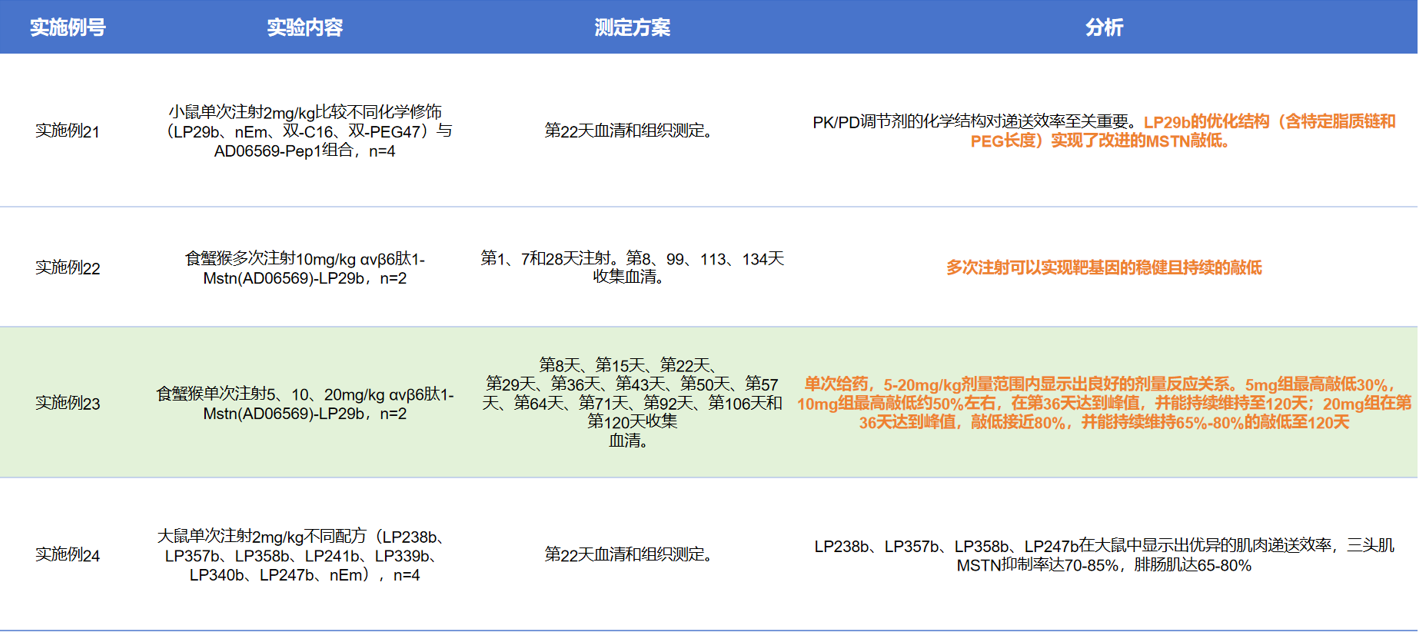Select the 食蟹猴多次注射10mg/kg experiment cell

[x=305, y=268]
